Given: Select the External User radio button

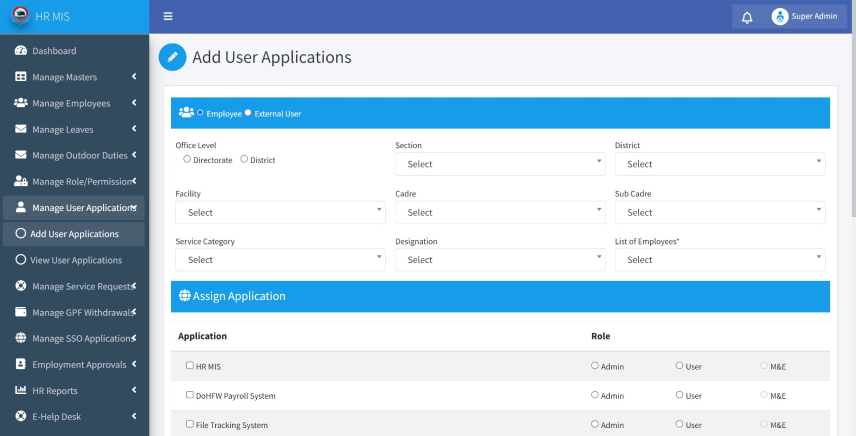Looking at the screenshot, I should click(x=248, y=113).
